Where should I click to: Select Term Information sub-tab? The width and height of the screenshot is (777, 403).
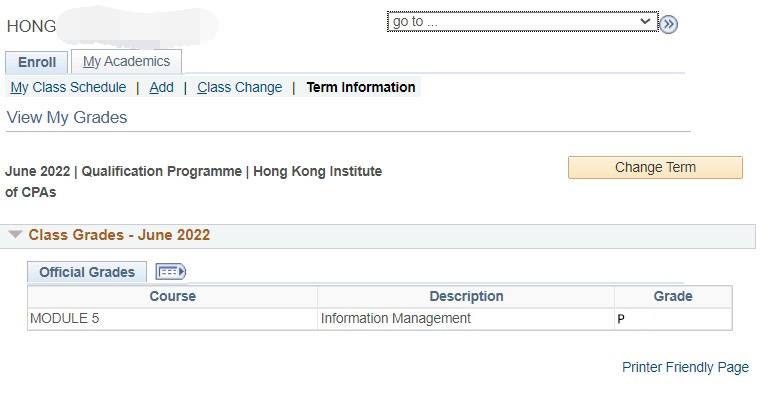coord(361,87)
